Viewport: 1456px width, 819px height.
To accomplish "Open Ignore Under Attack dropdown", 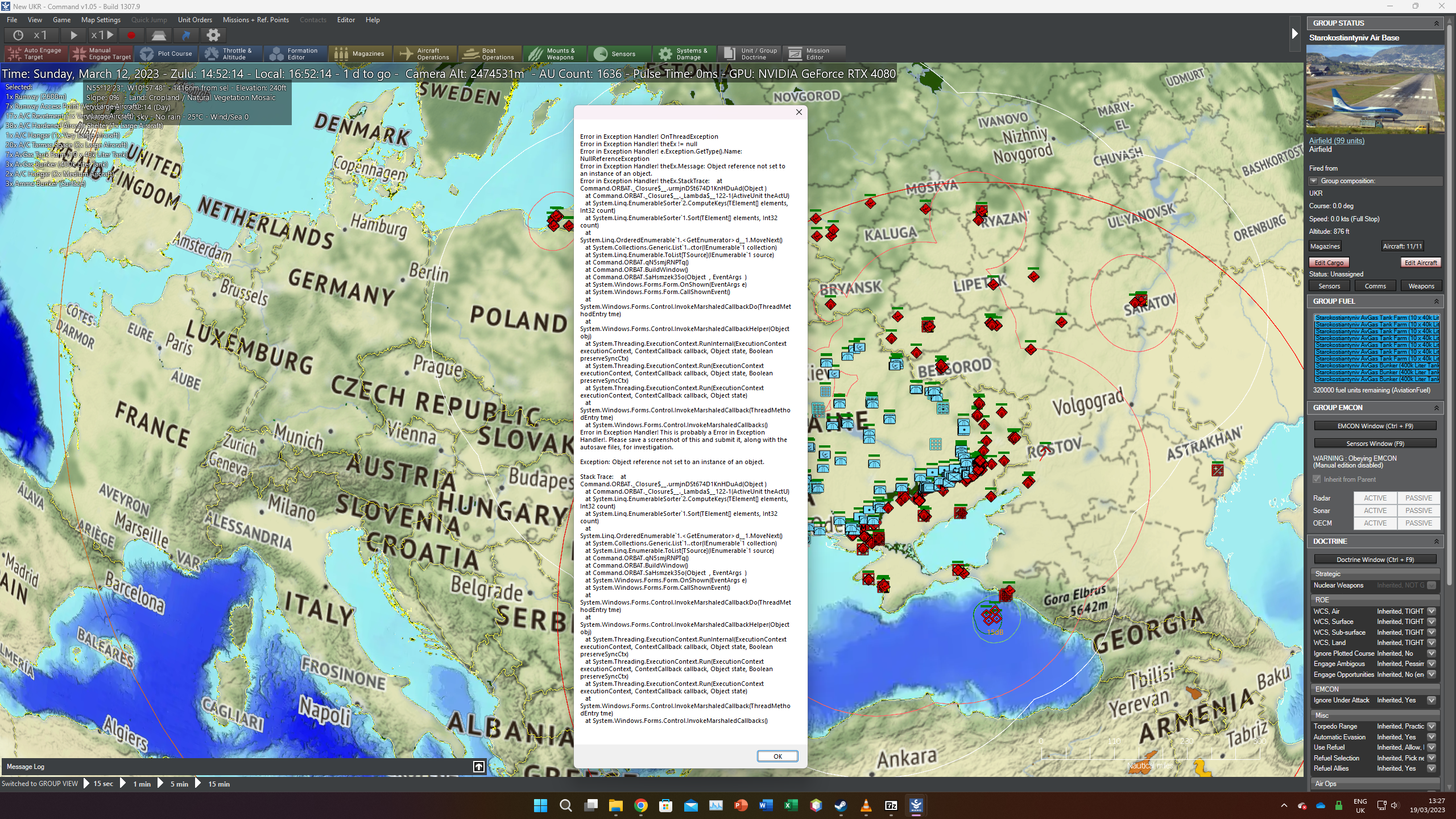I will pyautogui.click(x=1432, y=700).
